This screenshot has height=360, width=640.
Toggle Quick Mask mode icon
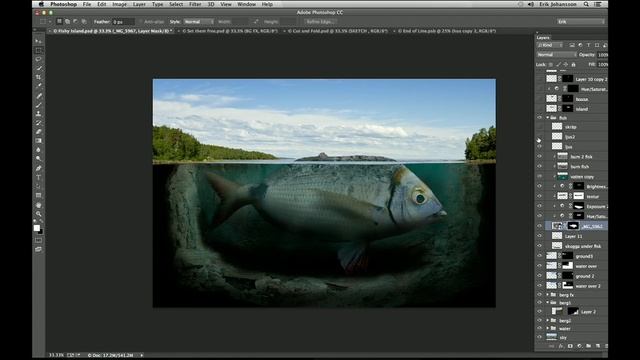click(x=38, y=240)
